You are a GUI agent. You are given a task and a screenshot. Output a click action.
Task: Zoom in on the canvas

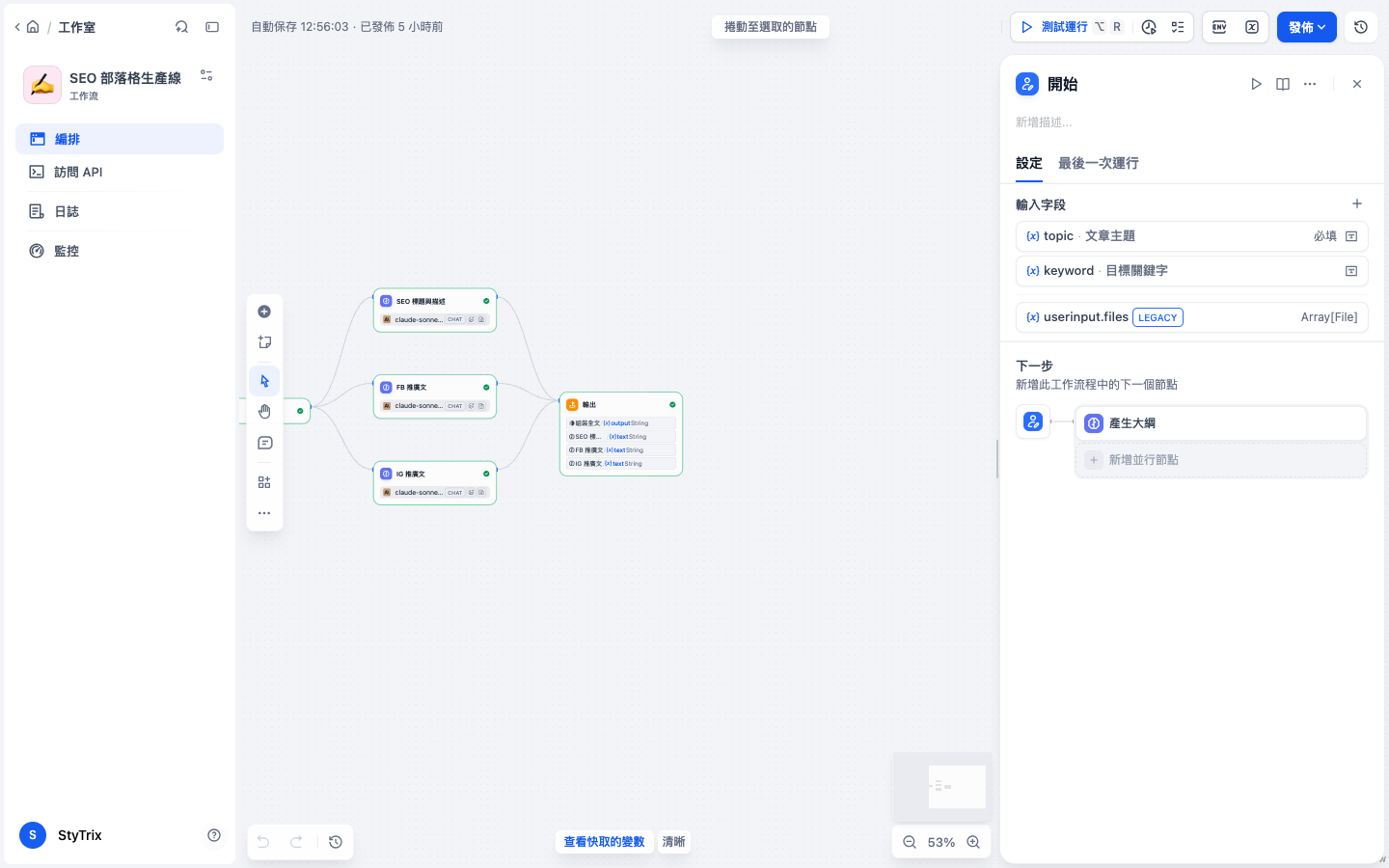click(973, 842)
